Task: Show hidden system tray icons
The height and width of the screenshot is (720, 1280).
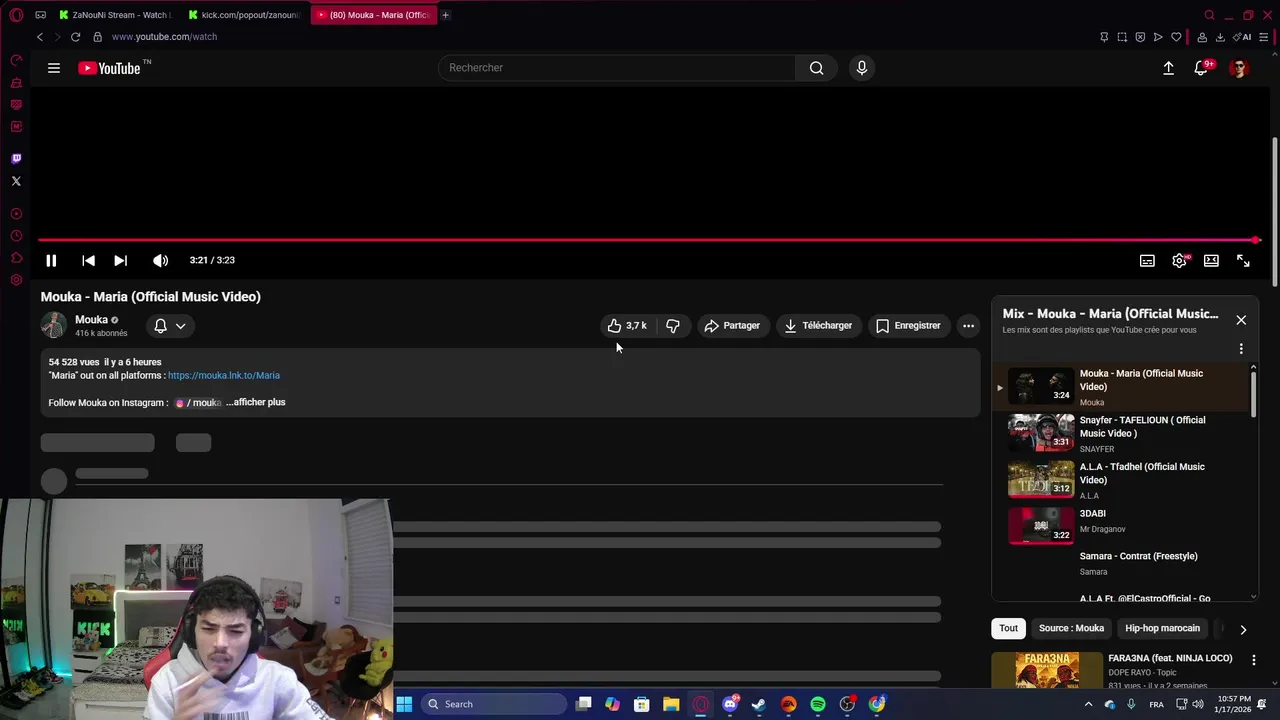Action: coord(1089,704)
